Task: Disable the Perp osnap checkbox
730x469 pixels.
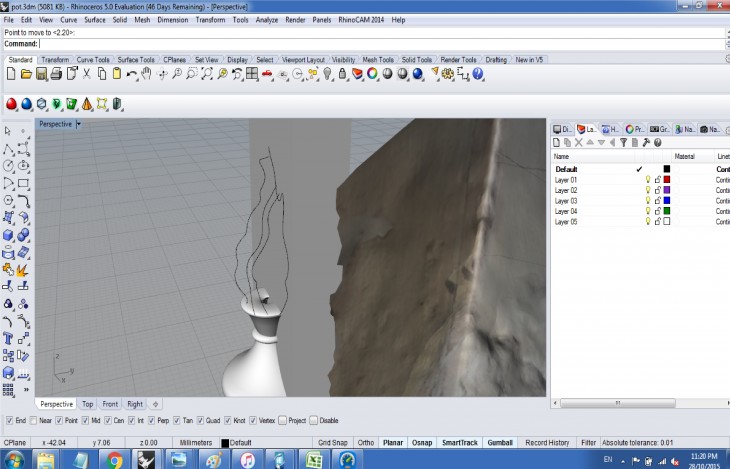Action: point(152,421)
